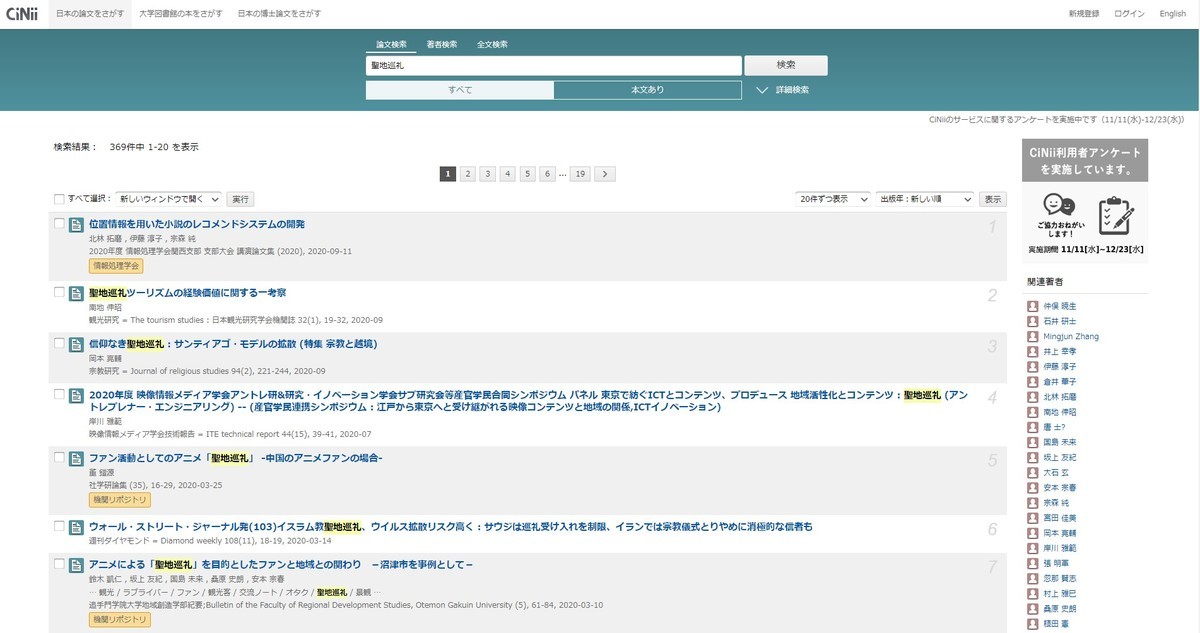Check the box for 2020年度 映像情報メディア学会 result
Image resolution: width=1200 pixels, height=633 pixels.
59,395
